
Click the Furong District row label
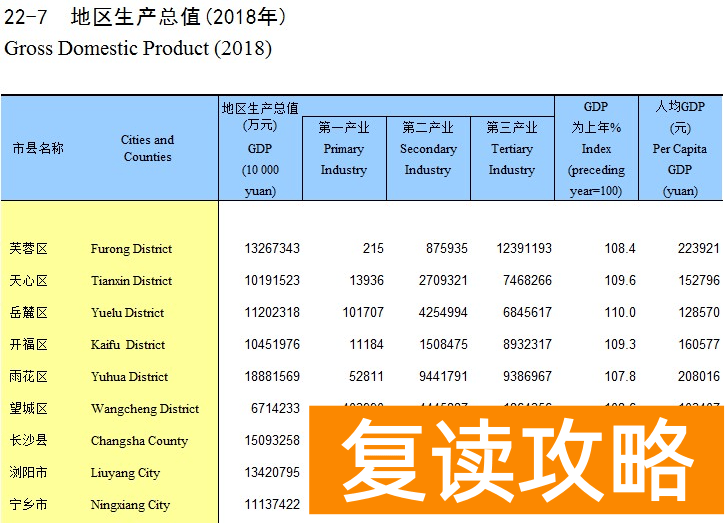[131, 249]
